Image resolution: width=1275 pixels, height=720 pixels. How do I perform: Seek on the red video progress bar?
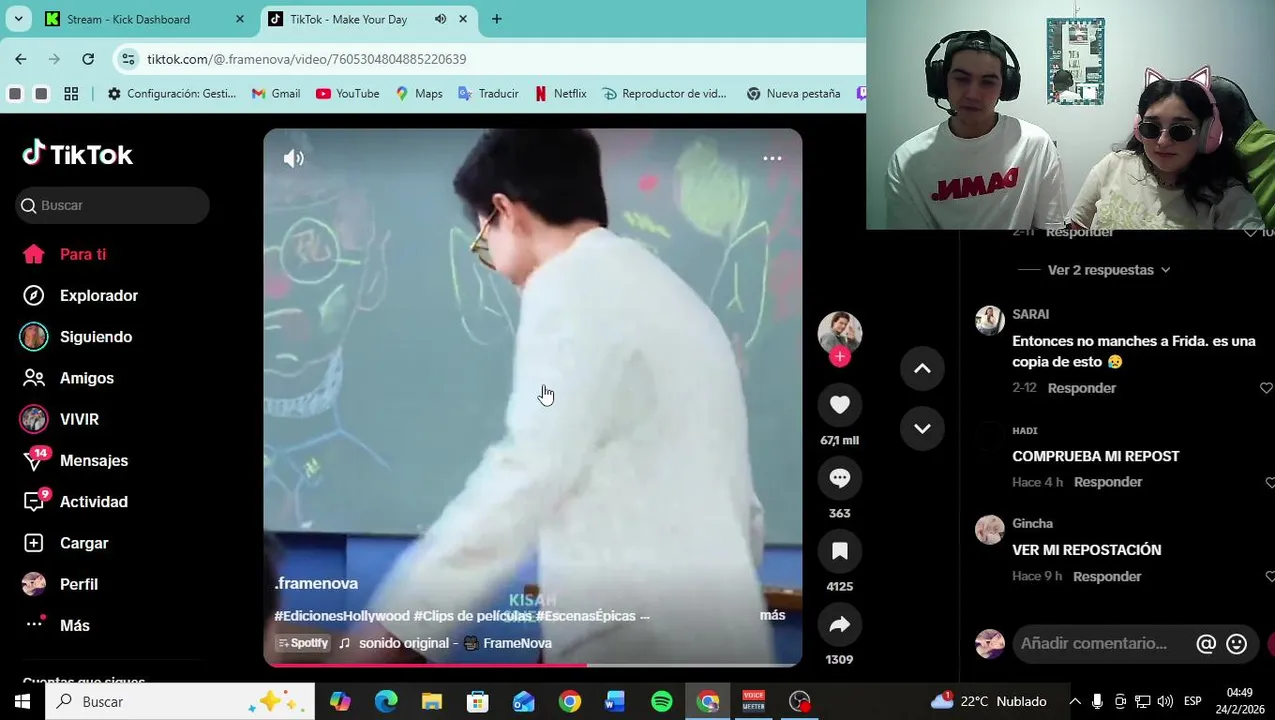(532, 664)
